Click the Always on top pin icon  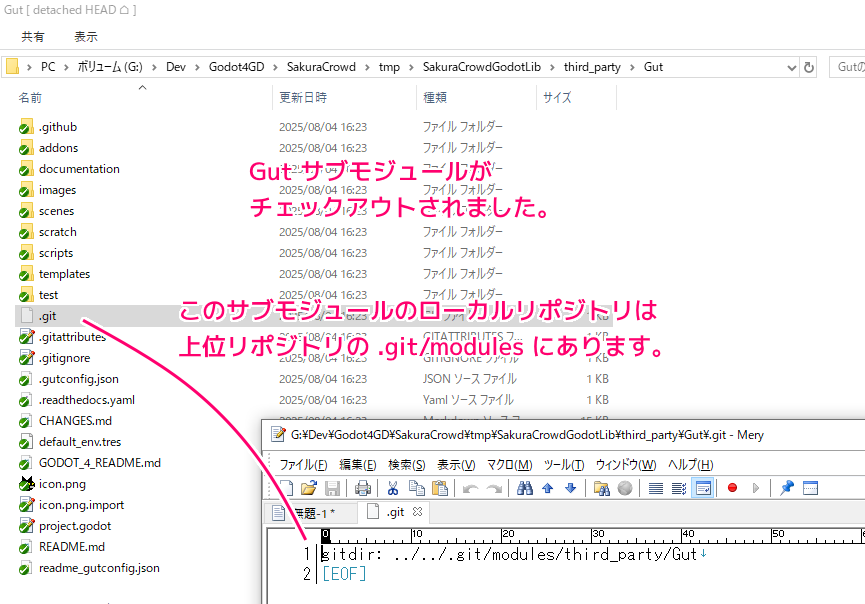coord(786,488)
